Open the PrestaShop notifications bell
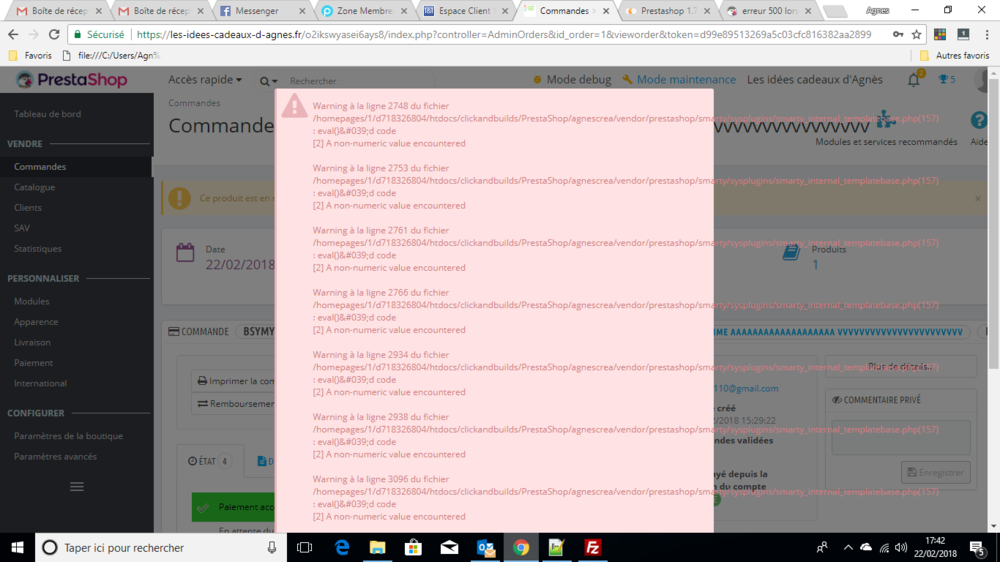 pos(914,80)
